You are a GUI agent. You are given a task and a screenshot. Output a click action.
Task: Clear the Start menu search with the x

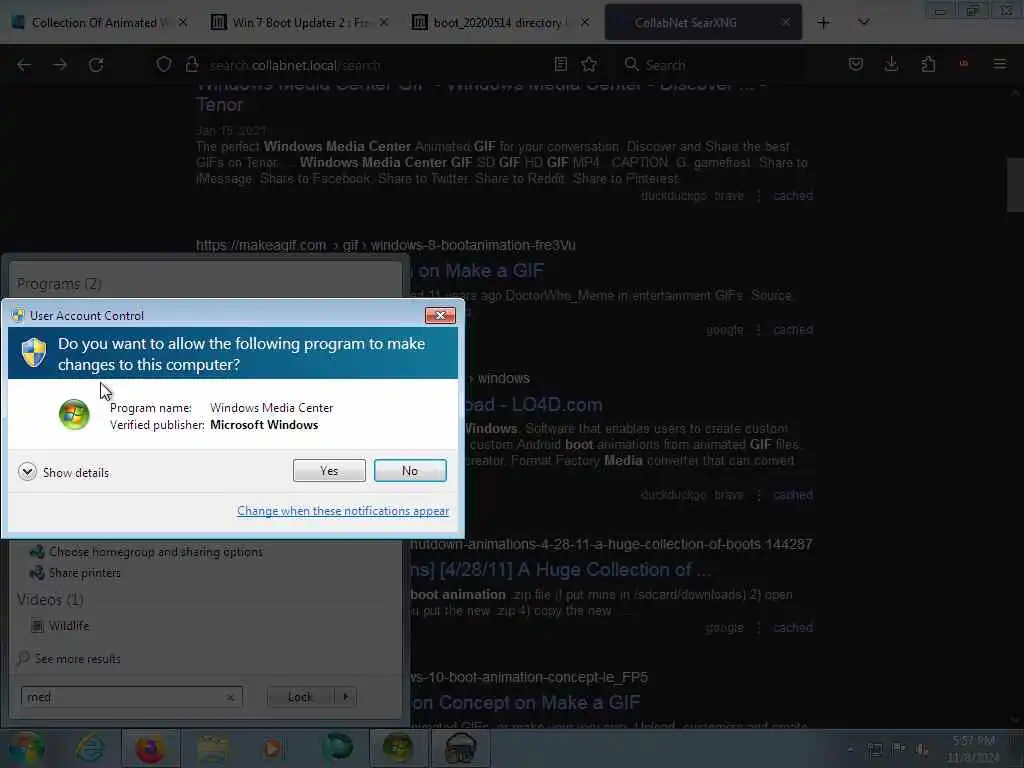coord(230,697)
